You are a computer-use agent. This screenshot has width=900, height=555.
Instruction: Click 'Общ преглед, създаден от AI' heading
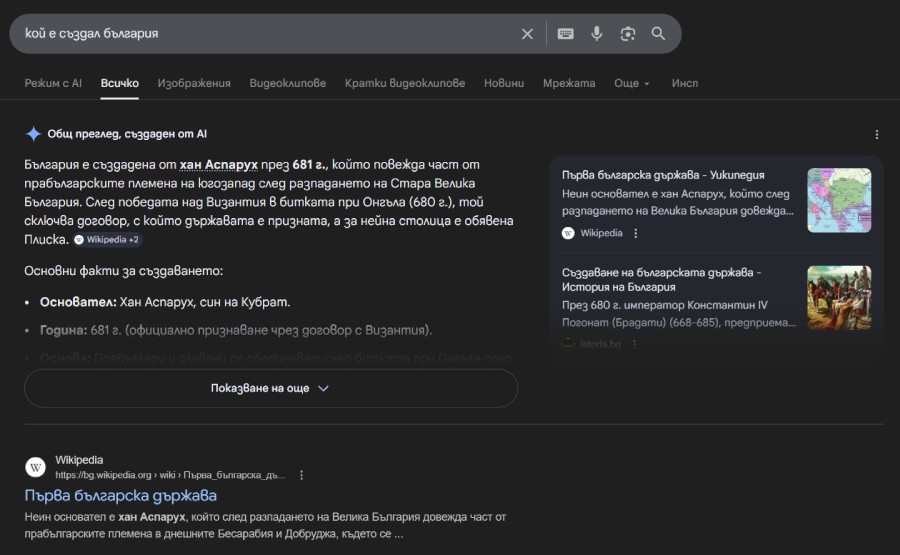tap(127, 134)
